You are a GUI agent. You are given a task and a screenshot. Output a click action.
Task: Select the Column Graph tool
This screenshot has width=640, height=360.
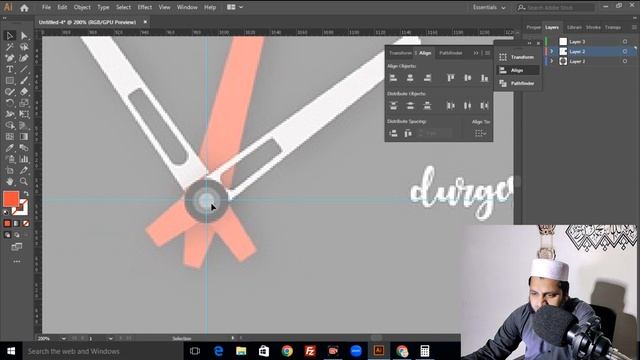click(x=24, y=159)
